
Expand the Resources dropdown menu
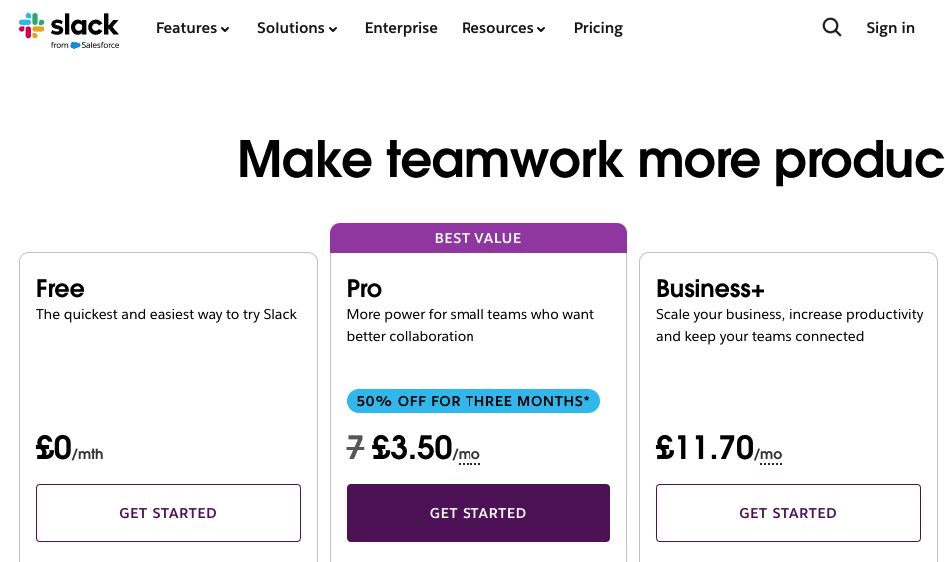pos(504,28)
